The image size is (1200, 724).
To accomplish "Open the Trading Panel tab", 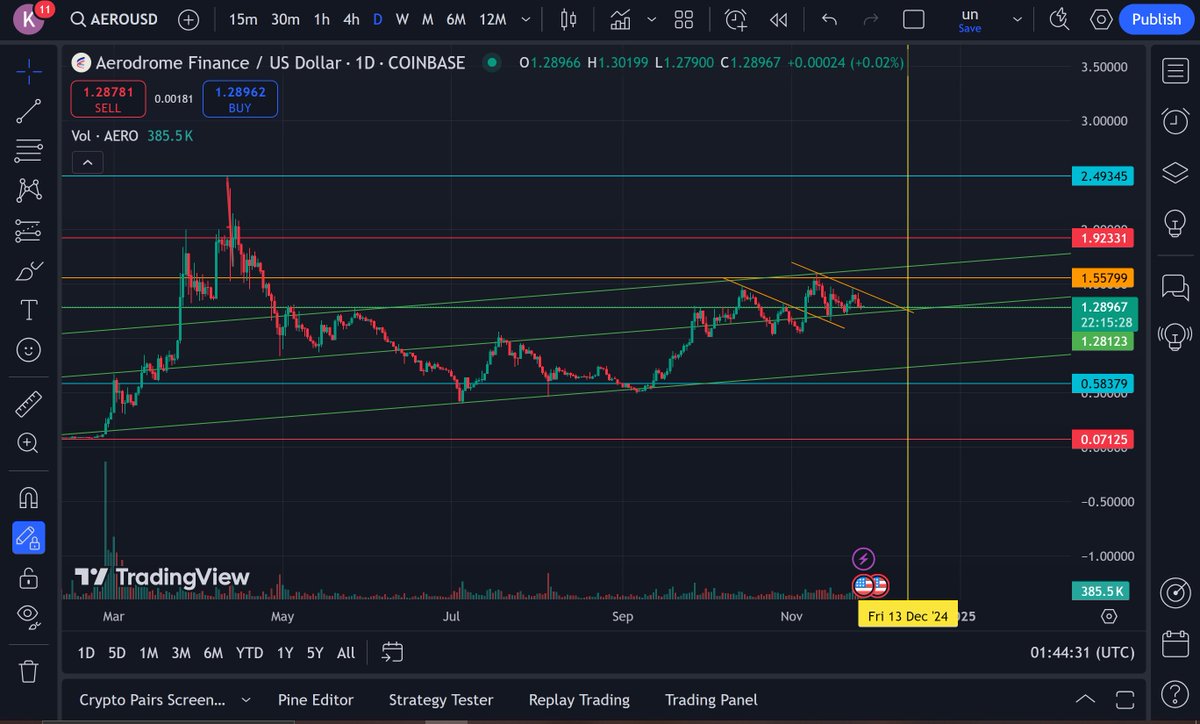I will pyautogui.click(x=711, y=700).
